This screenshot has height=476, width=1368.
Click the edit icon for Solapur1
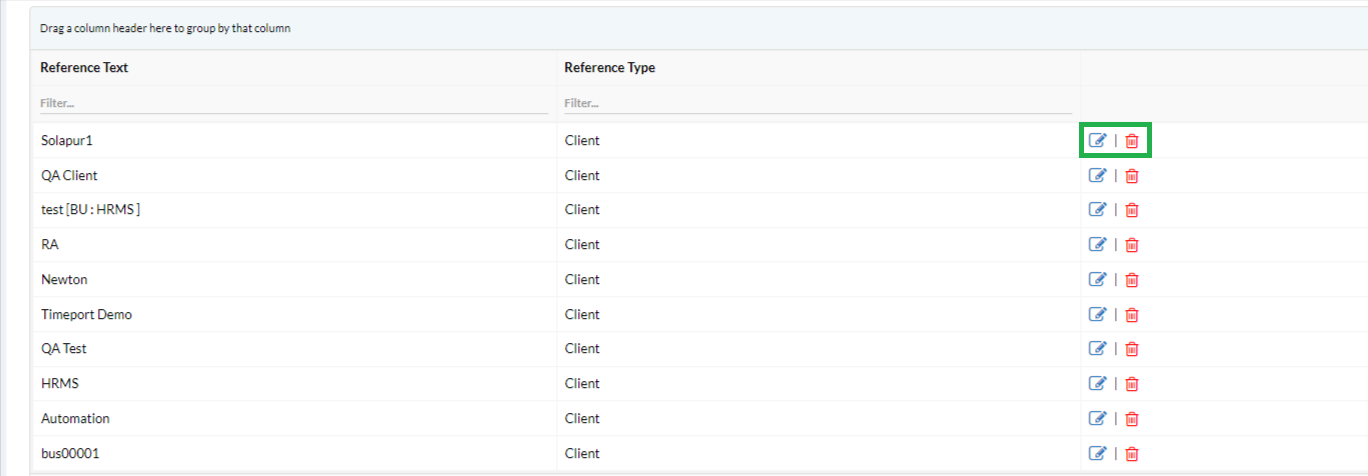tap(1097, 141)
